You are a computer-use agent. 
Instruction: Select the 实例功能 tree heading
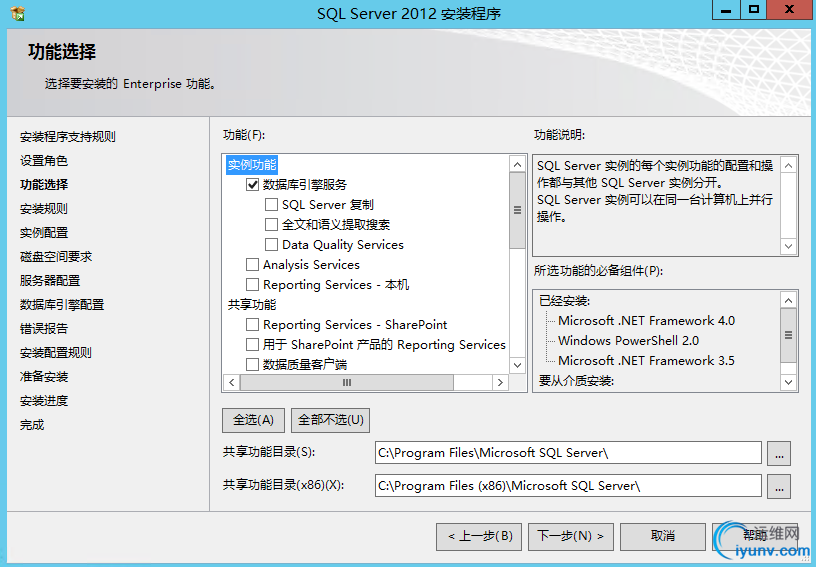252,165
